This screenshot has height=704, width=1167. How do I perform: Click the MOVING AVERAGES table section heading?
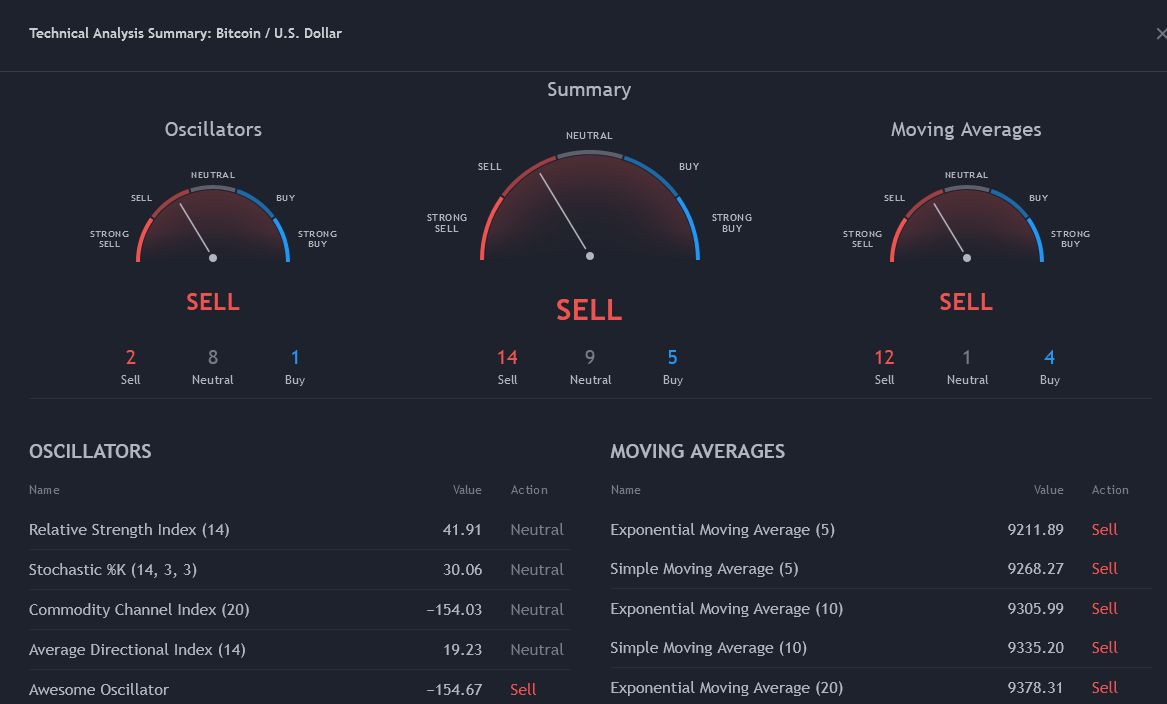click(697, 452)
